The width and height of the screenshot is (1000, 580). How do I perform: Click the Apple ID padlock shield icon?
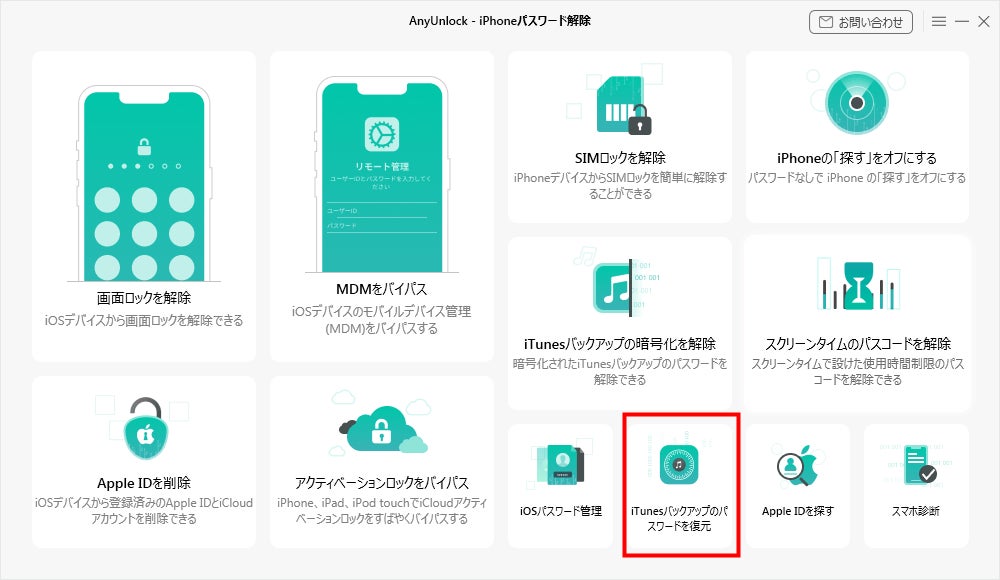pyautogui.click(x=146, y=428)
